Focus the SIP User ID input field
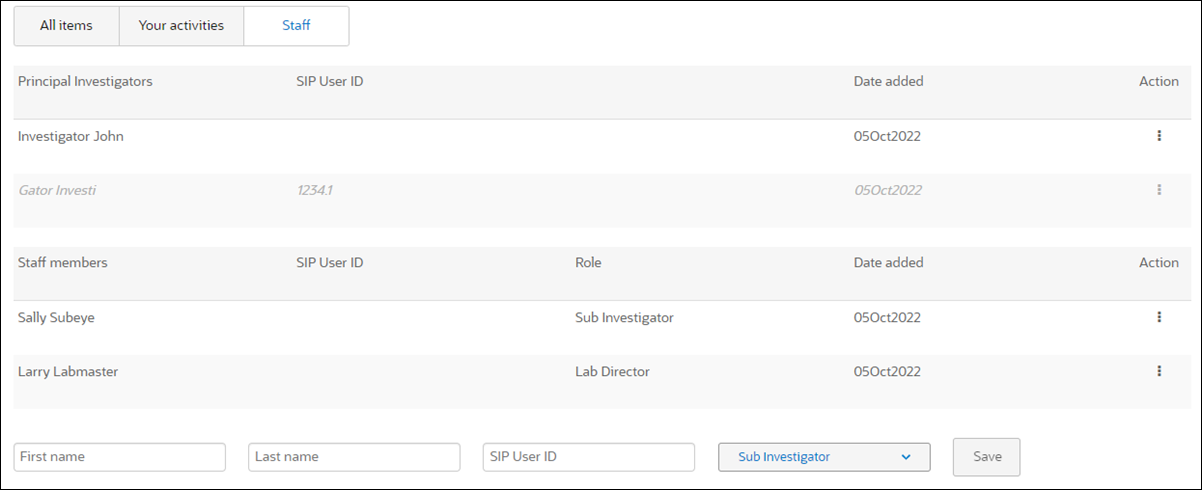 pyautogui.click(x=588, y=457)
